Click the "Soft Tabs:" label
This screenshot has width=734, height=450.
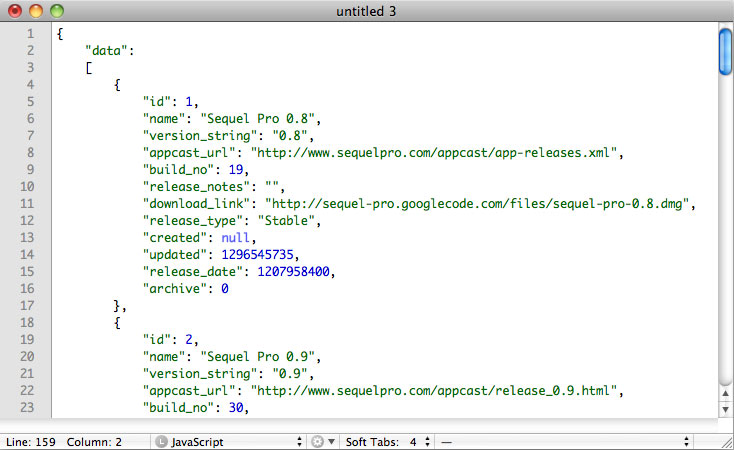coord(372,442)
